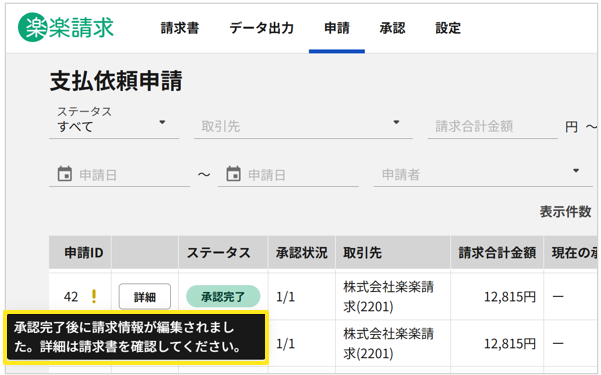This screenshot has height=375, width=601.
Task: Click the 楽楽請求 logo
Action: coord(66,27)
